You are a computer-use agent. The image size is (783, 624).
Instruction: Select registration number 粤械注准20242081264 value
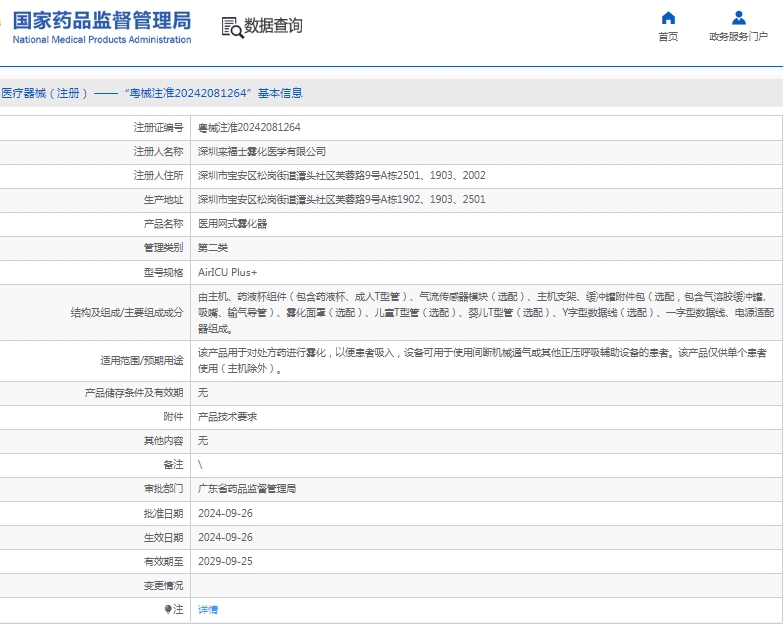(249, 127)
